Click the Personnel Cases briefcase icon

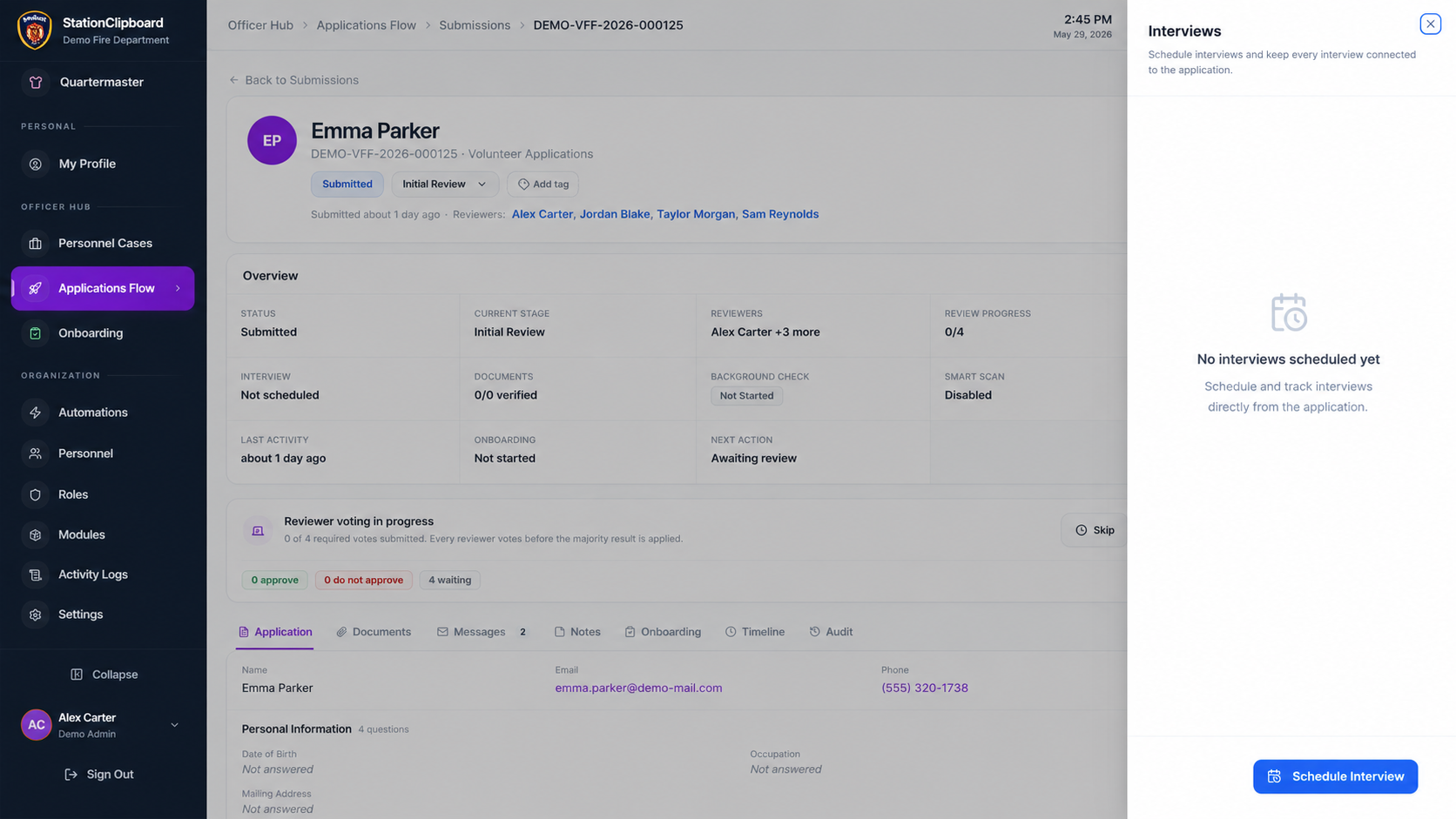tap(36, 244)
